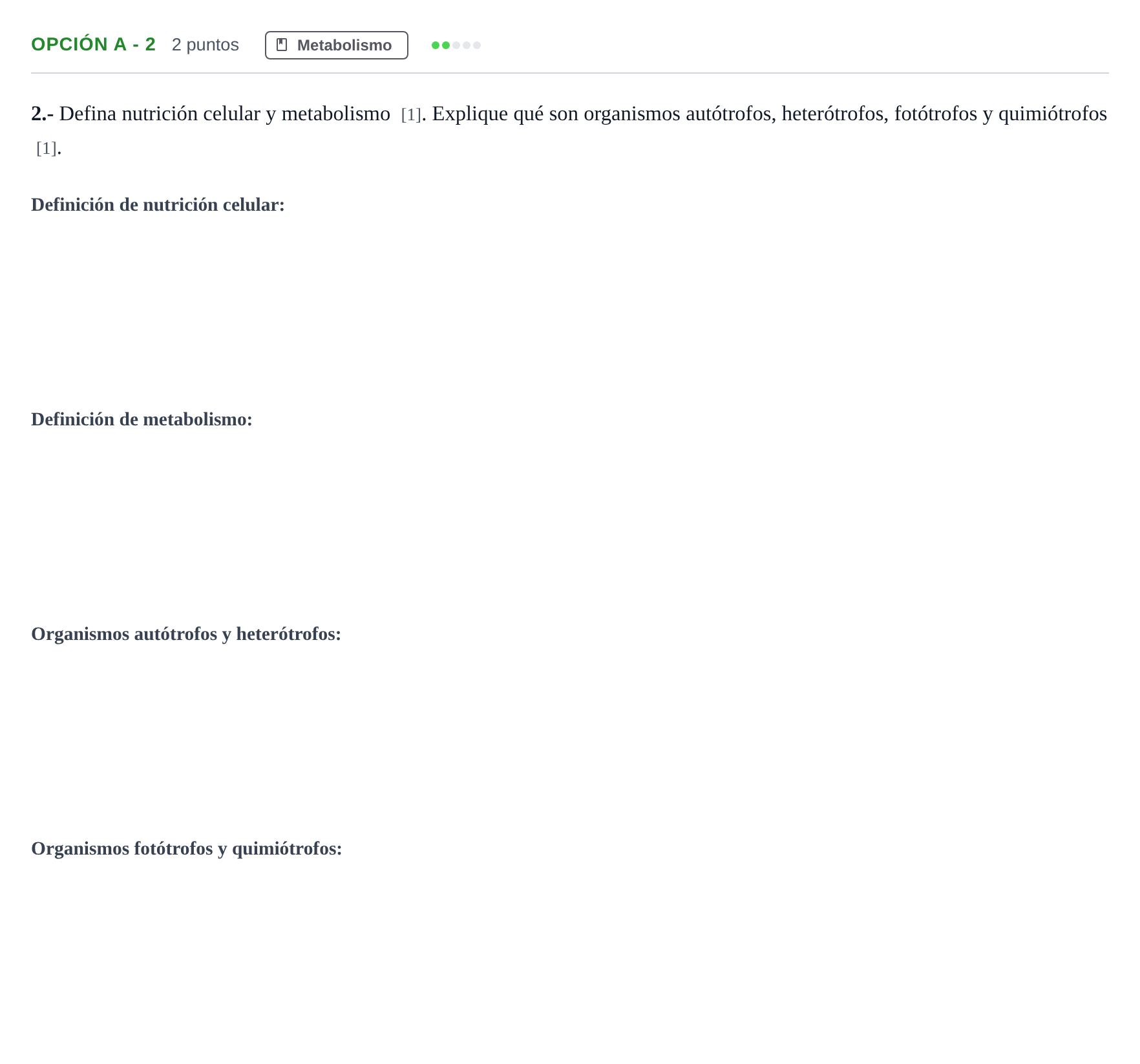Select 'Organismos autótrofos y heterótrofos:' heading
Screen dimensions: 1140x1064
coord(186,634)
